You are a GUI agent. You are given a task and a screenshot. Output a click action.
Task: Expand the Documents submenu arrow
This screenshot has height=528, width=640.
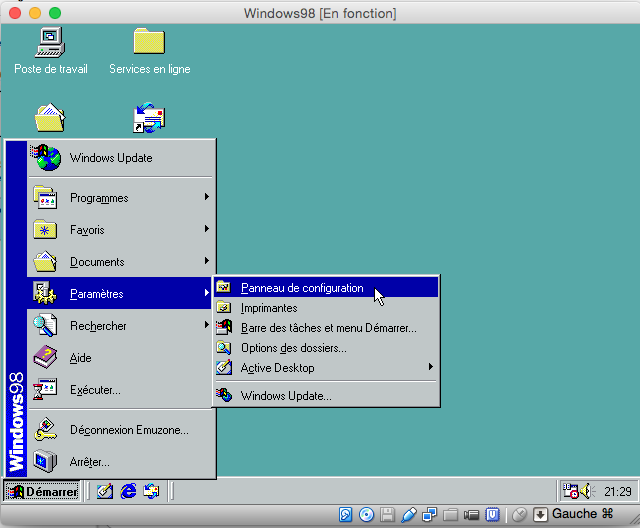pyautogui.click(x=207, y=261)
